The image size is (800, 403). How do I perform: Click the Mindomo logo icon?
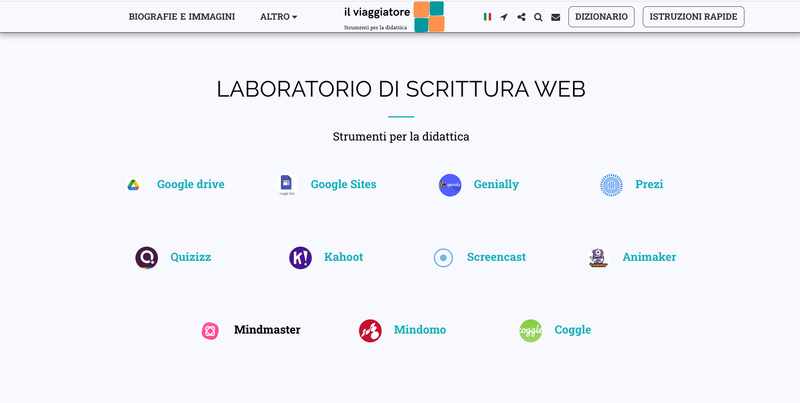point(370,330)
